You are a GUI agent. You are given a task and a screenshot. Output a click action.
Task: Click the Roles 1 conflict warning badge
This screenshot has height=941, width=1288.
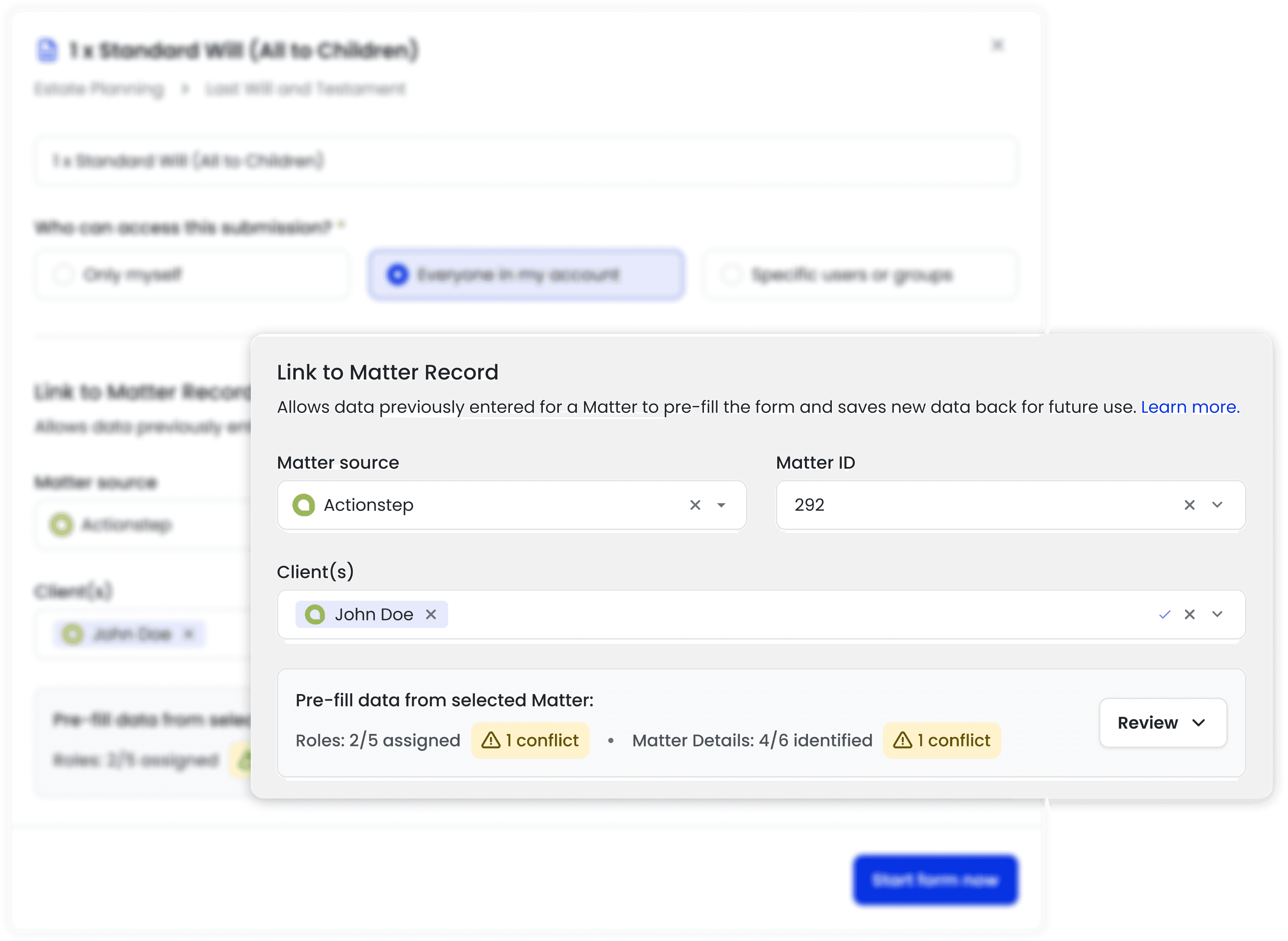click(530, 740)
